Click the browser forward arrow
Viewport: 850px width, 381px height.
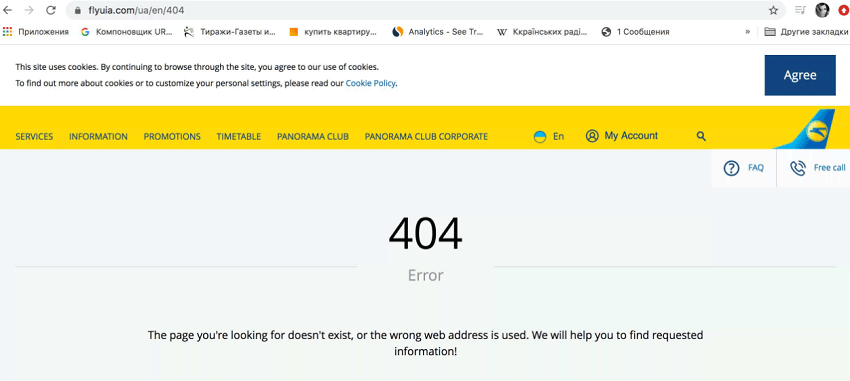coord(29,10)
